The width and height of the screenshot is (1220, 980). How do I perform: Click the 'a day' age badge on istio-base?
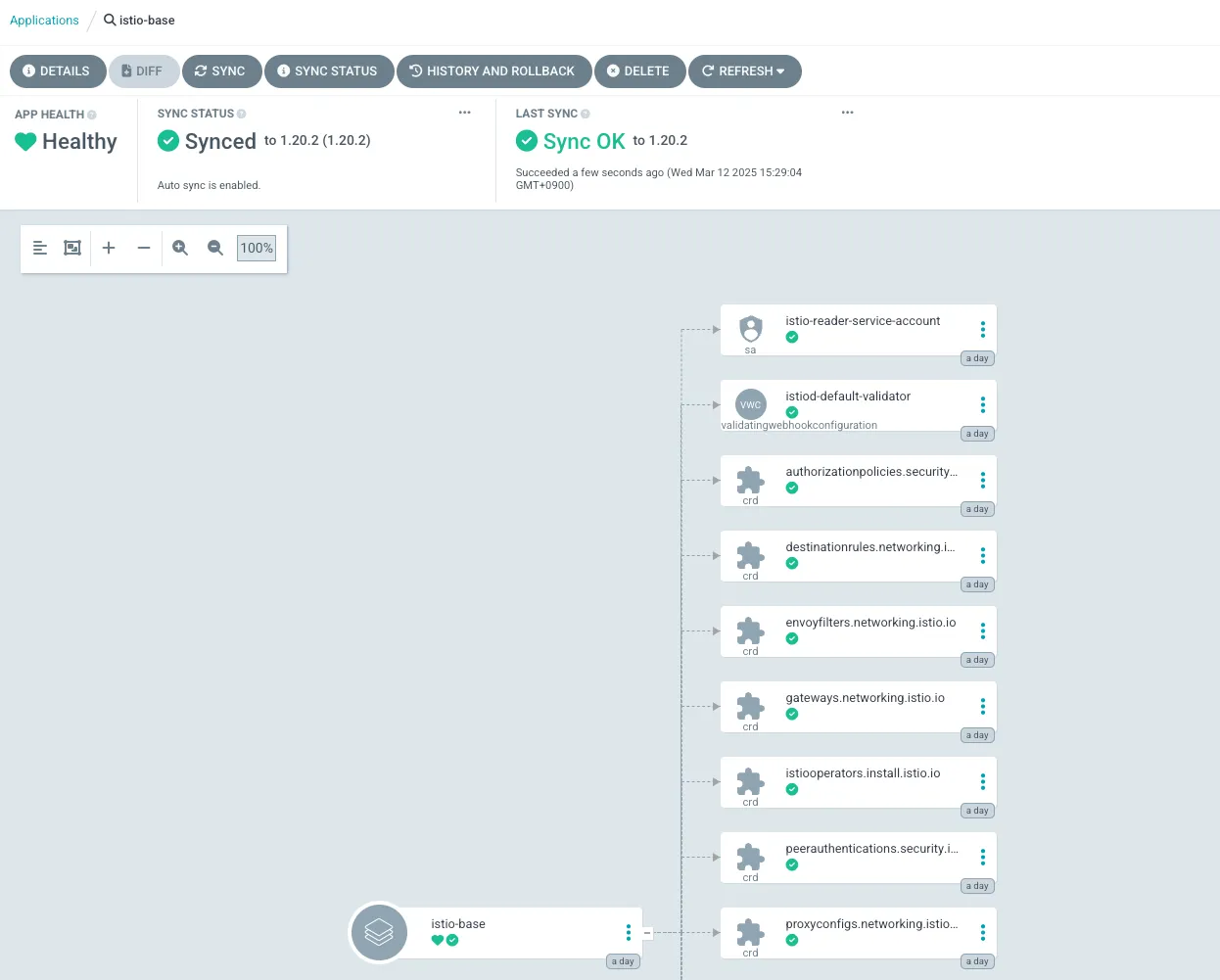pyautogui.click(x=623, y=961)
